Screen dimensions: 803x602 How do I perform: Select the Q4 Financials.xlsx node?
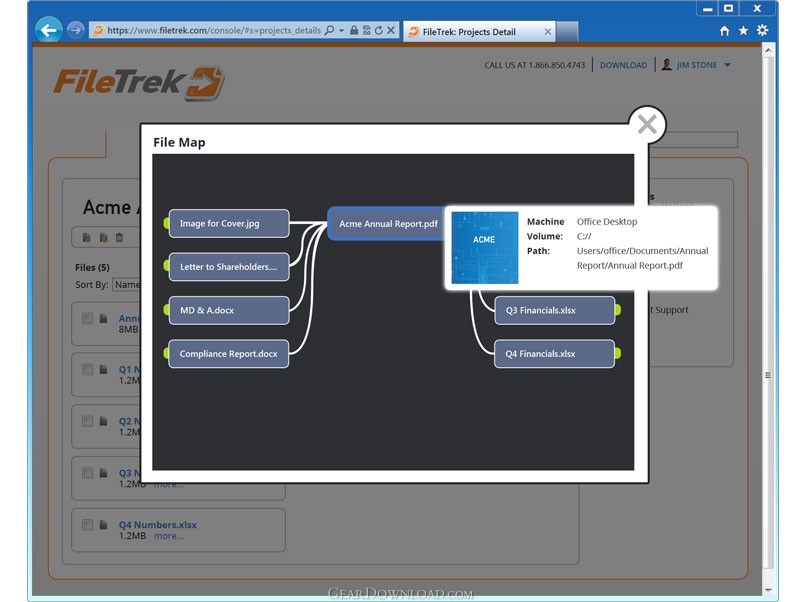pyautogui.click(x=554, y=354)
